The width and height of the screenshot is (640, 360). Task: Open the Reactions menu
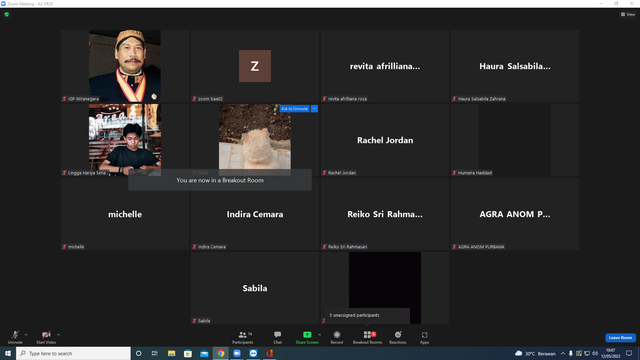pos(398,337)
